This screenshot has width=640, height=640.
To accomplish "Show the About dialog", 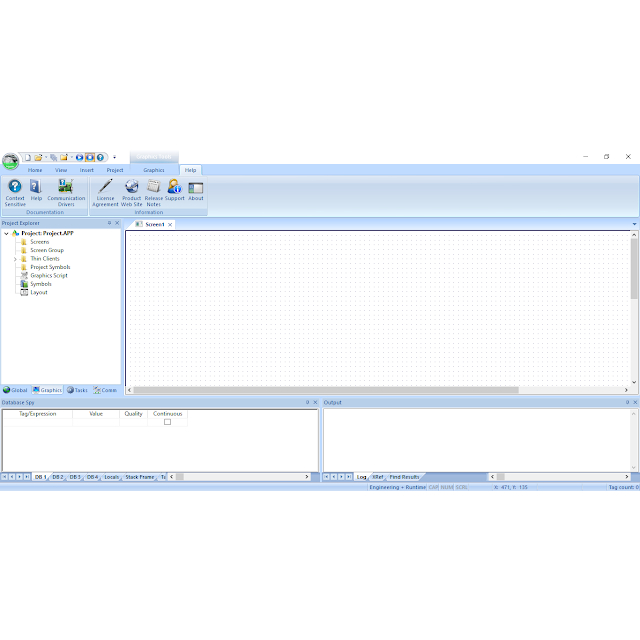I will (x=196, y=191).
